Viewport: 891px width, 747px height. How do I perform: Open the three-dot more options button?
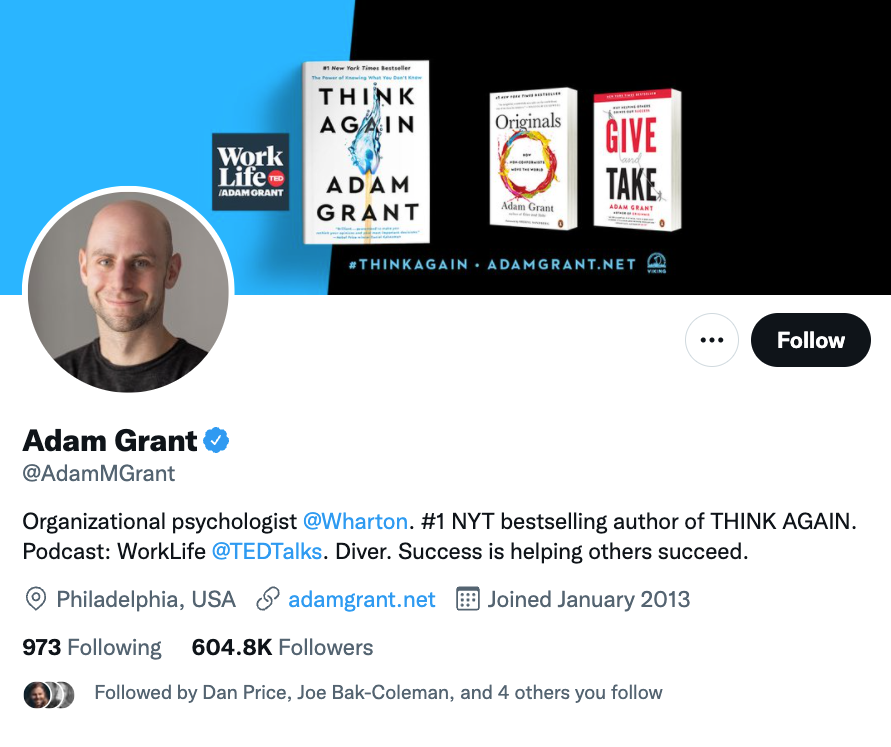711,340
